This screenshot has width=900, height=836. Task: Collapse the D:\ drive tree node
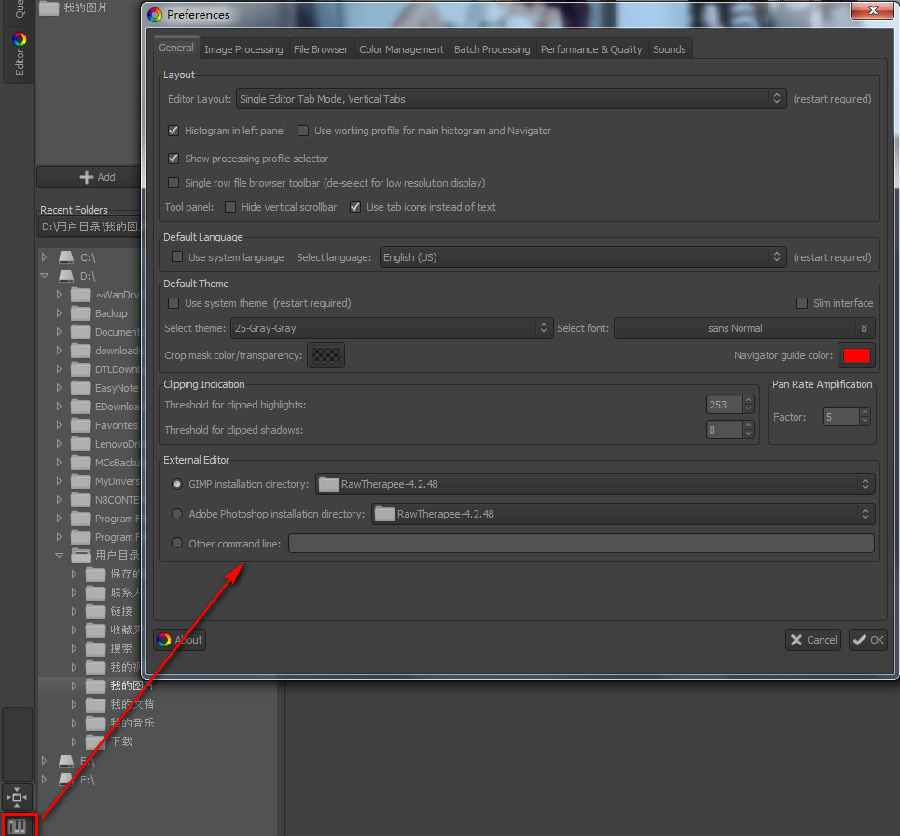[x=45, y=276]
